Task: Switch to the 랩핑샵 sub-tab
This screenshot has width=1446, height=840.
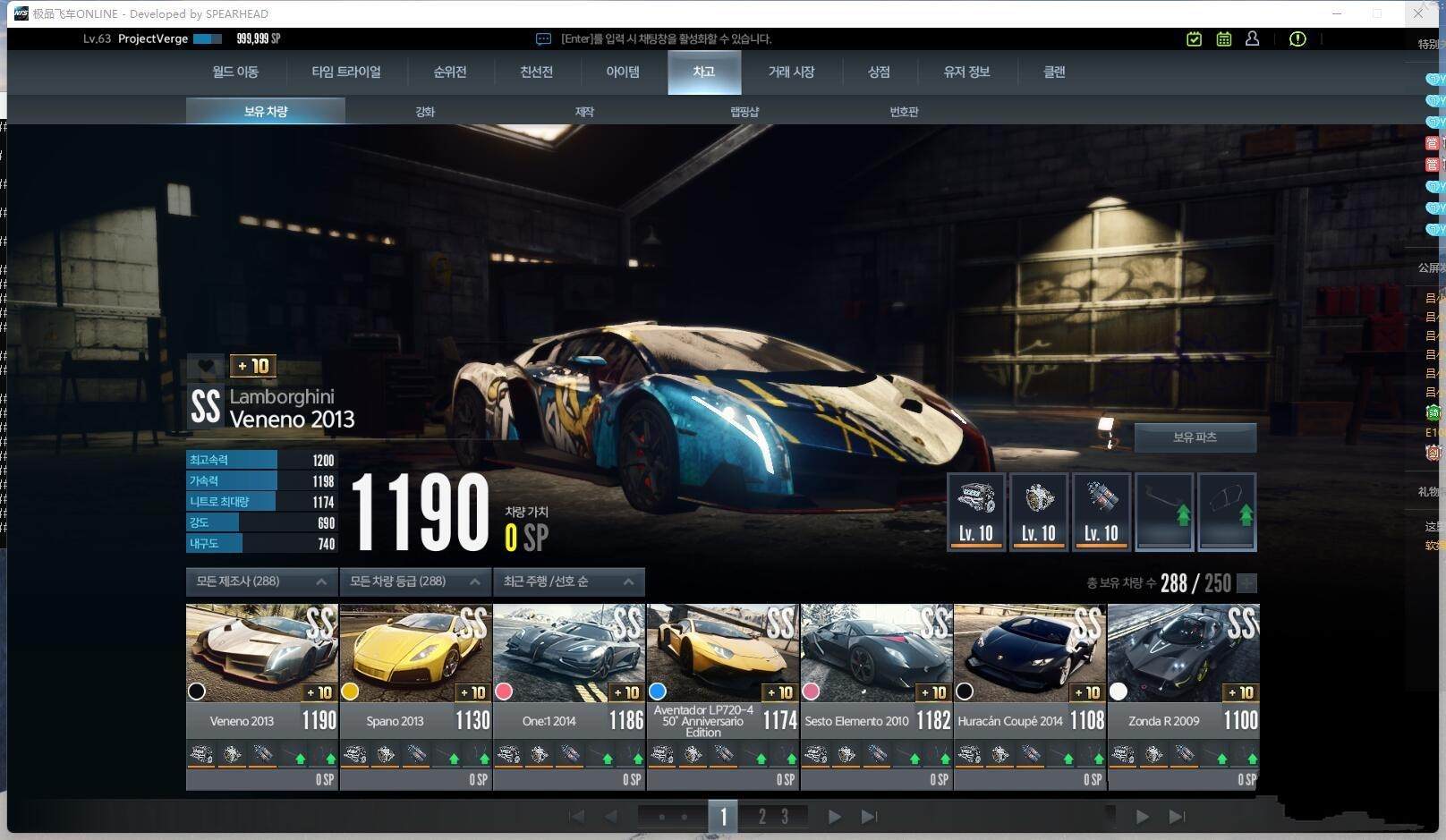Action: click(x=744, y=111)
